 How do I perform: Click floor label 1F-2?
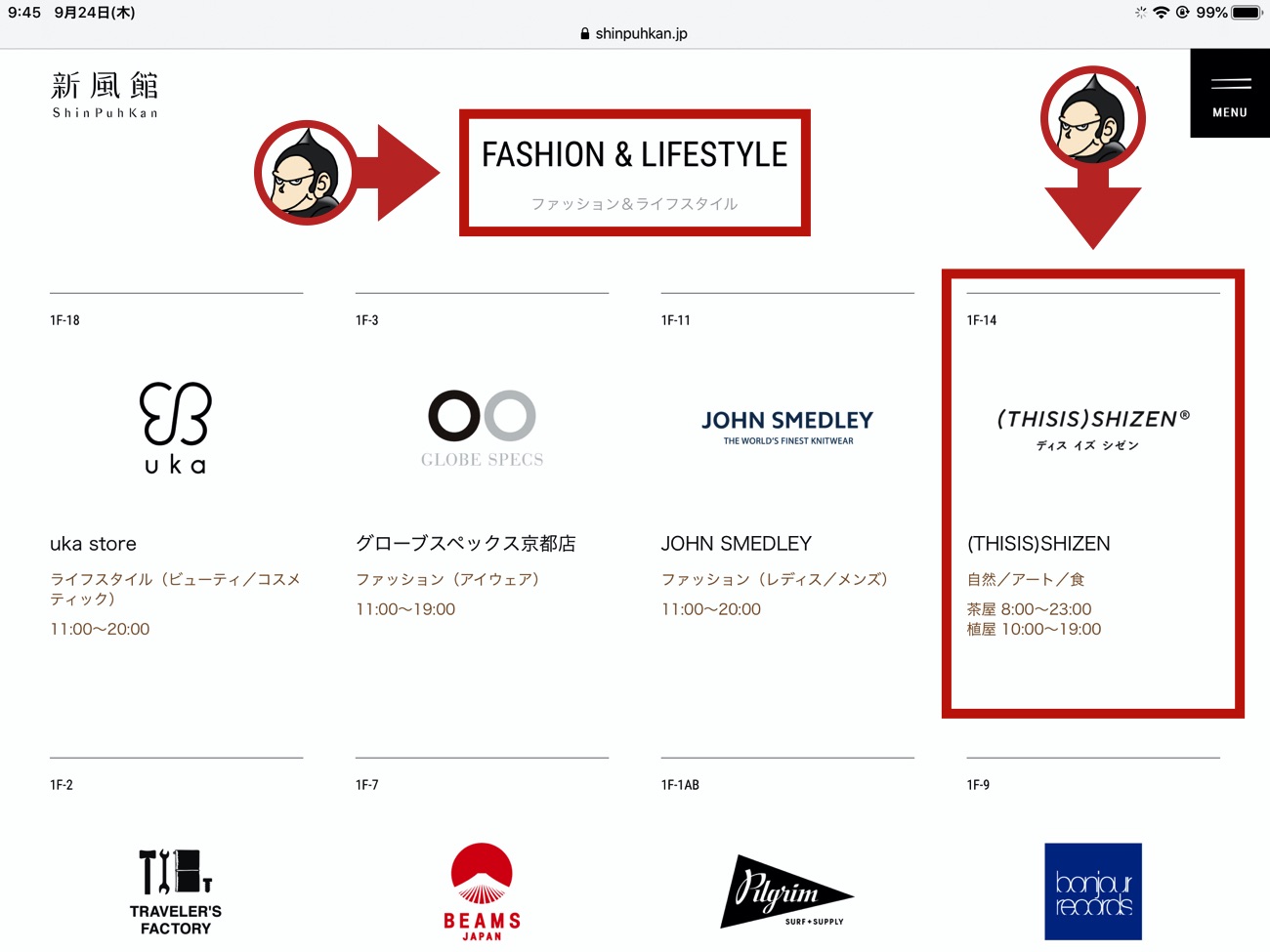pyautogui.click(x=62, y=785)
